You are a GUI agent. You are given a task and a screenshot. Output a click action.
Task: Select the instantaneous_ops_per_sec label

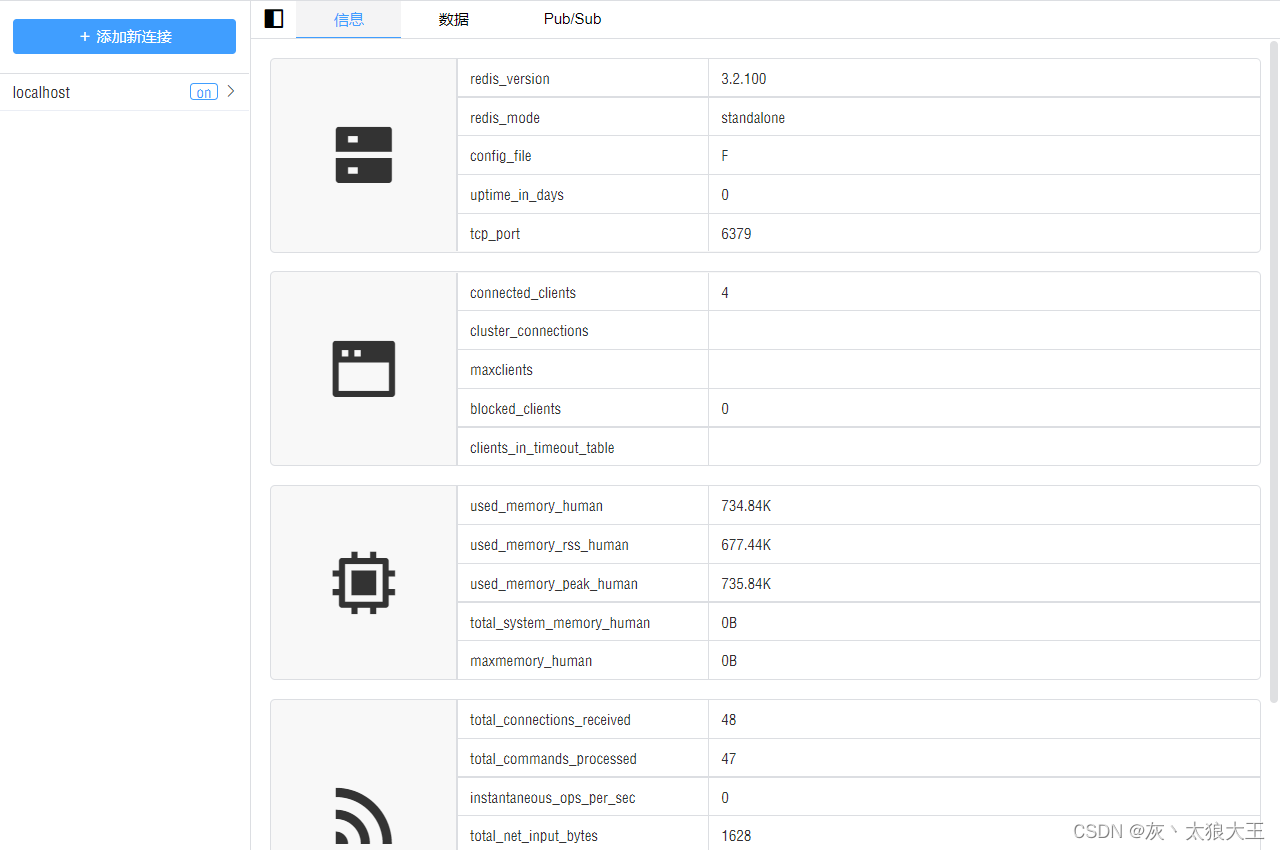(553, 798)
